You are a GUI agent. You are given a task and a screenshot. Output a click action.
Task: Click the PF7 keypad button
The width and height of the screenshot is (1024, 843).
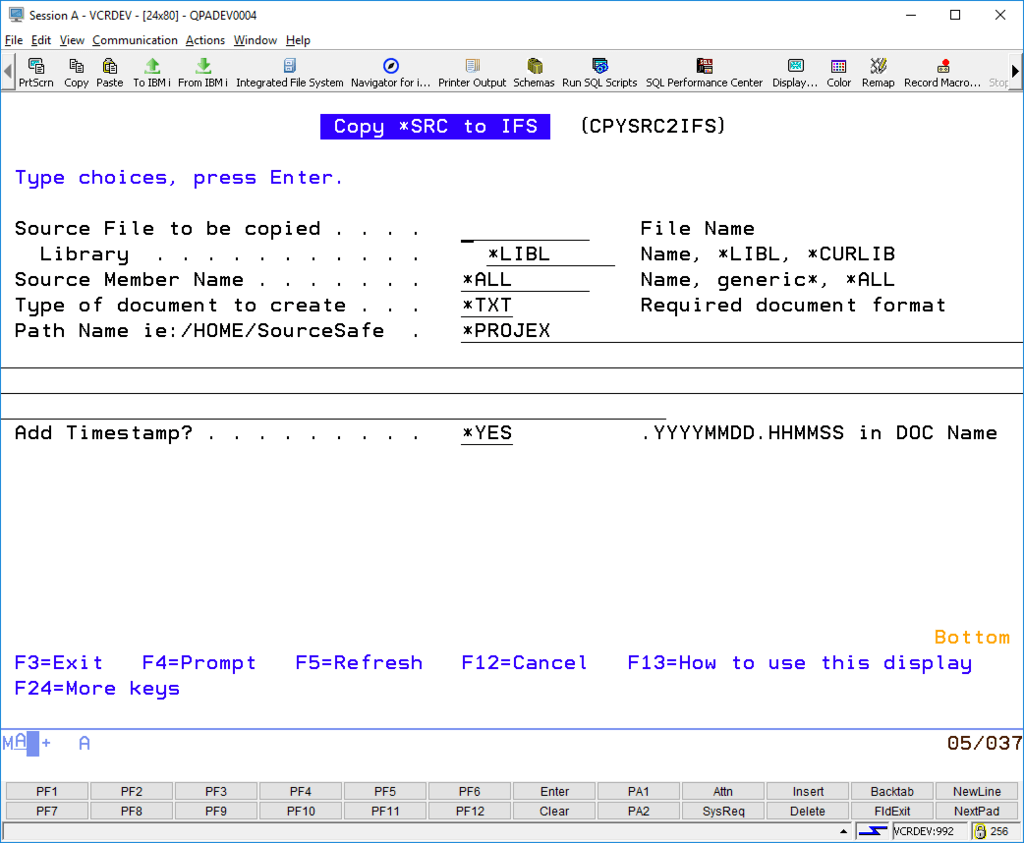point(47,811)
